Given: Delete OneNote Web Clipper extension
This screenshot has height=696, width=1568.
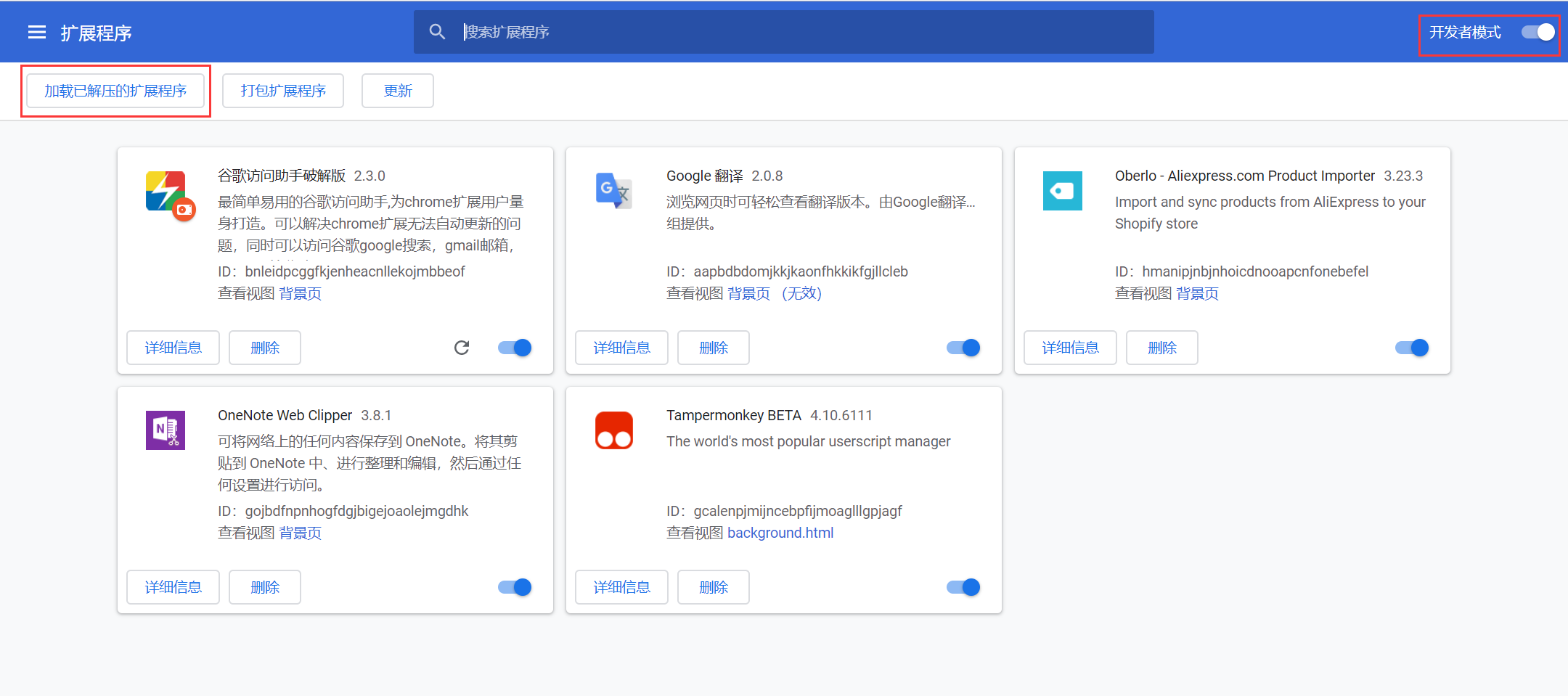Looking at the screenshot, I should [x=265, y=587].
